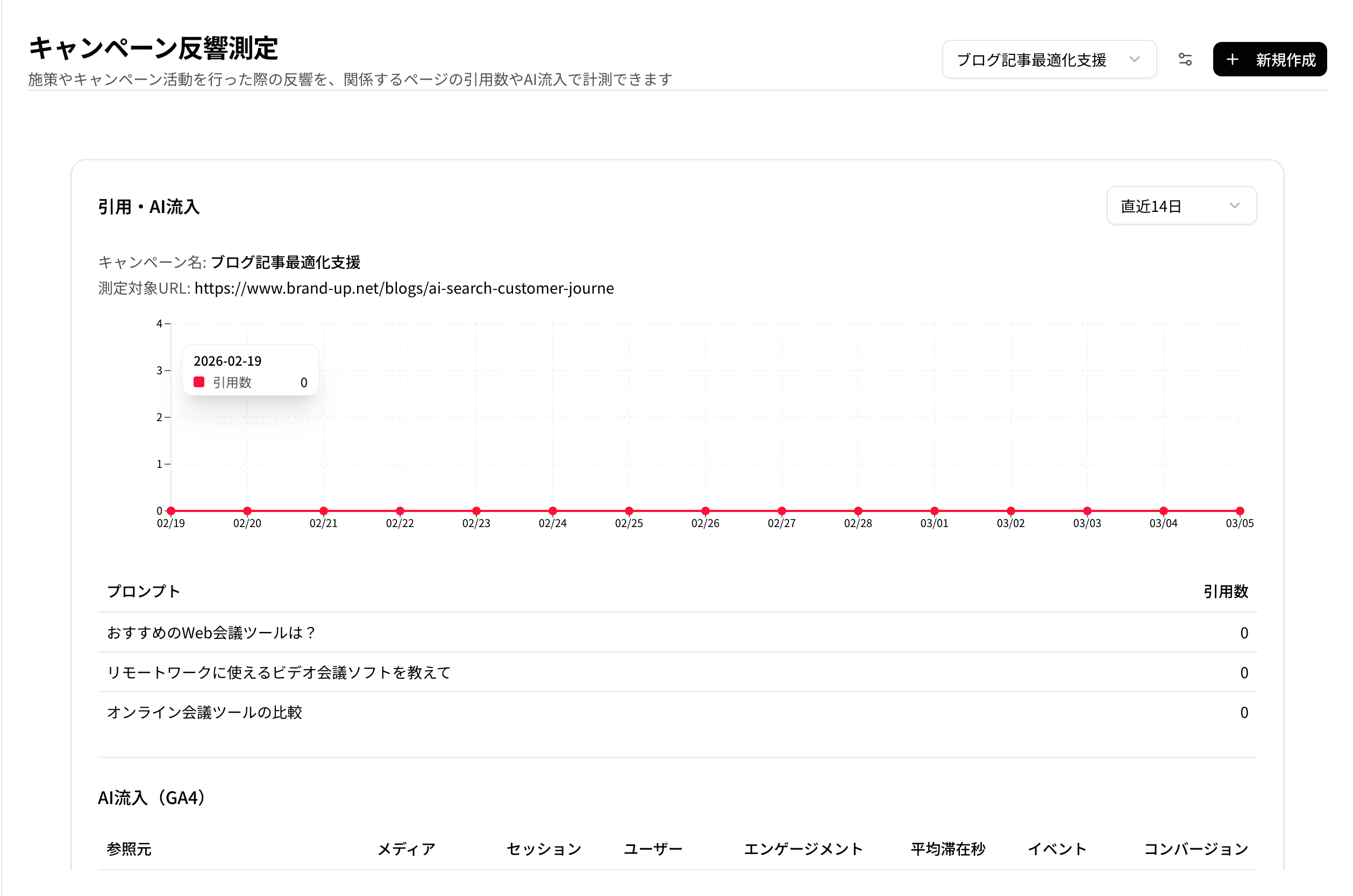The image size is (1353, 896).
Task: Select the 02/26 data point marker
Action: pyautogui.click(x=705, y=510)
